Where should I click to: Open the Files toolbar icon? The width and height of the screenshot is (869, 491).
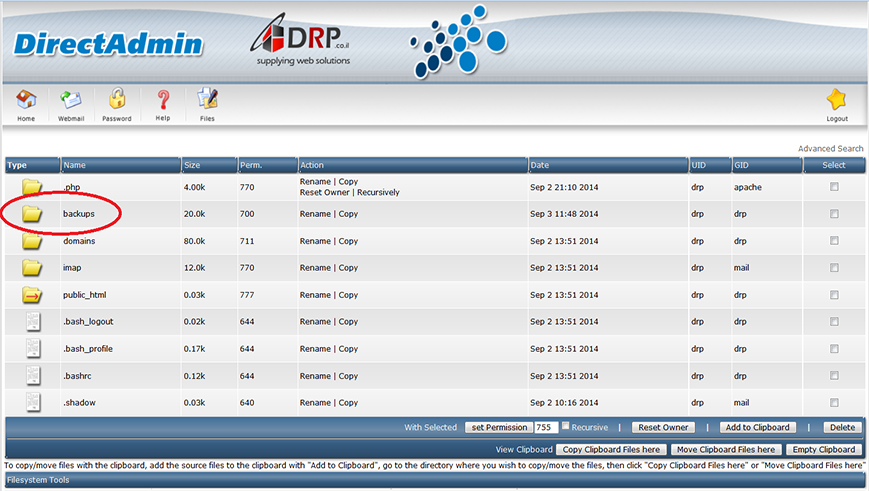tap(207, 100)
